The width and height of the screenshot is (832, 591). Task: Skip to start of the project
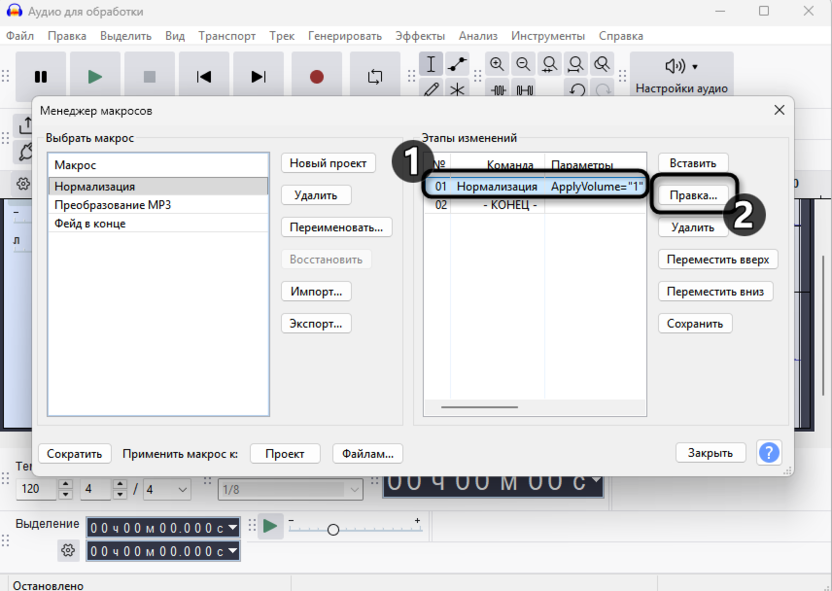pyautogui.click(x=204, y=76)
